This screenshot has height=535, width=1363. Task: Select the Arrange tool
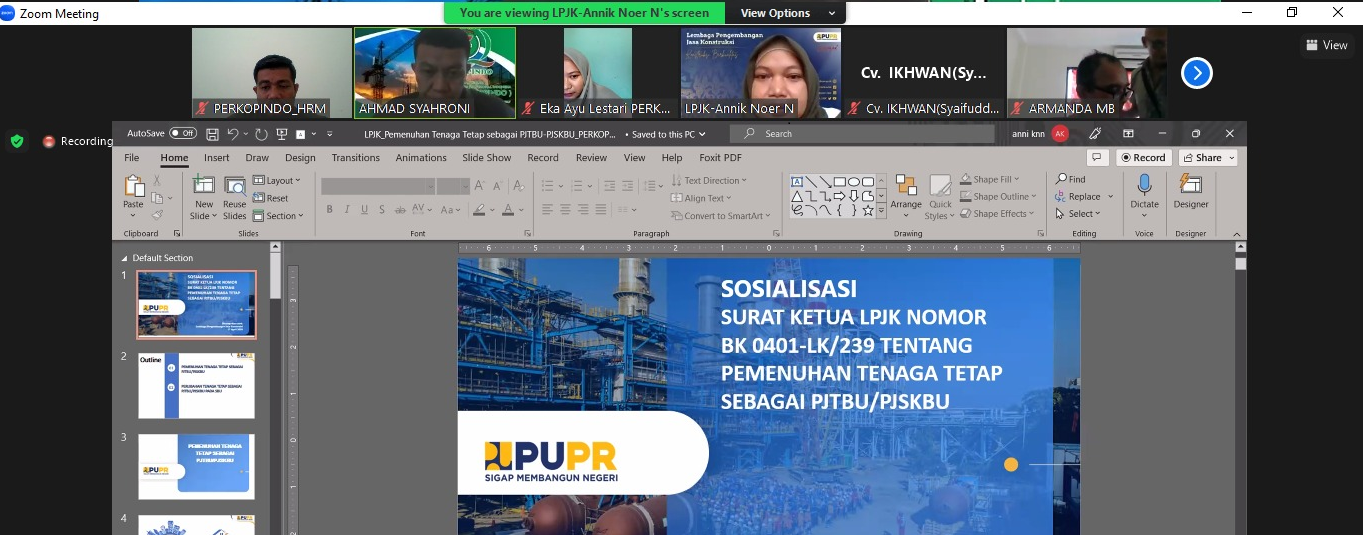tap(906, 192)
